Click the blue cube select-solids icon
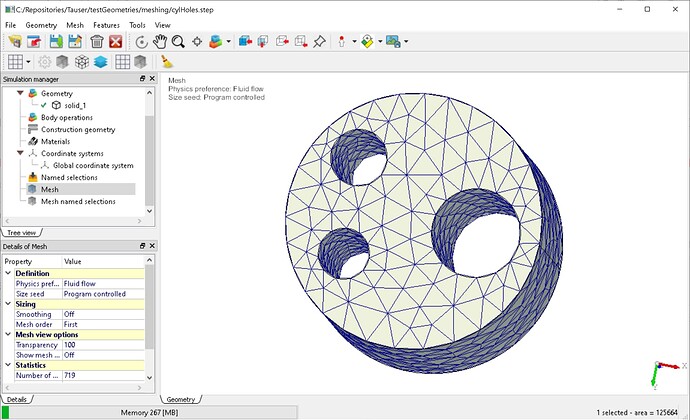Image resolution: width=690 pixels, height=420 pixels. tap(245, 41)
